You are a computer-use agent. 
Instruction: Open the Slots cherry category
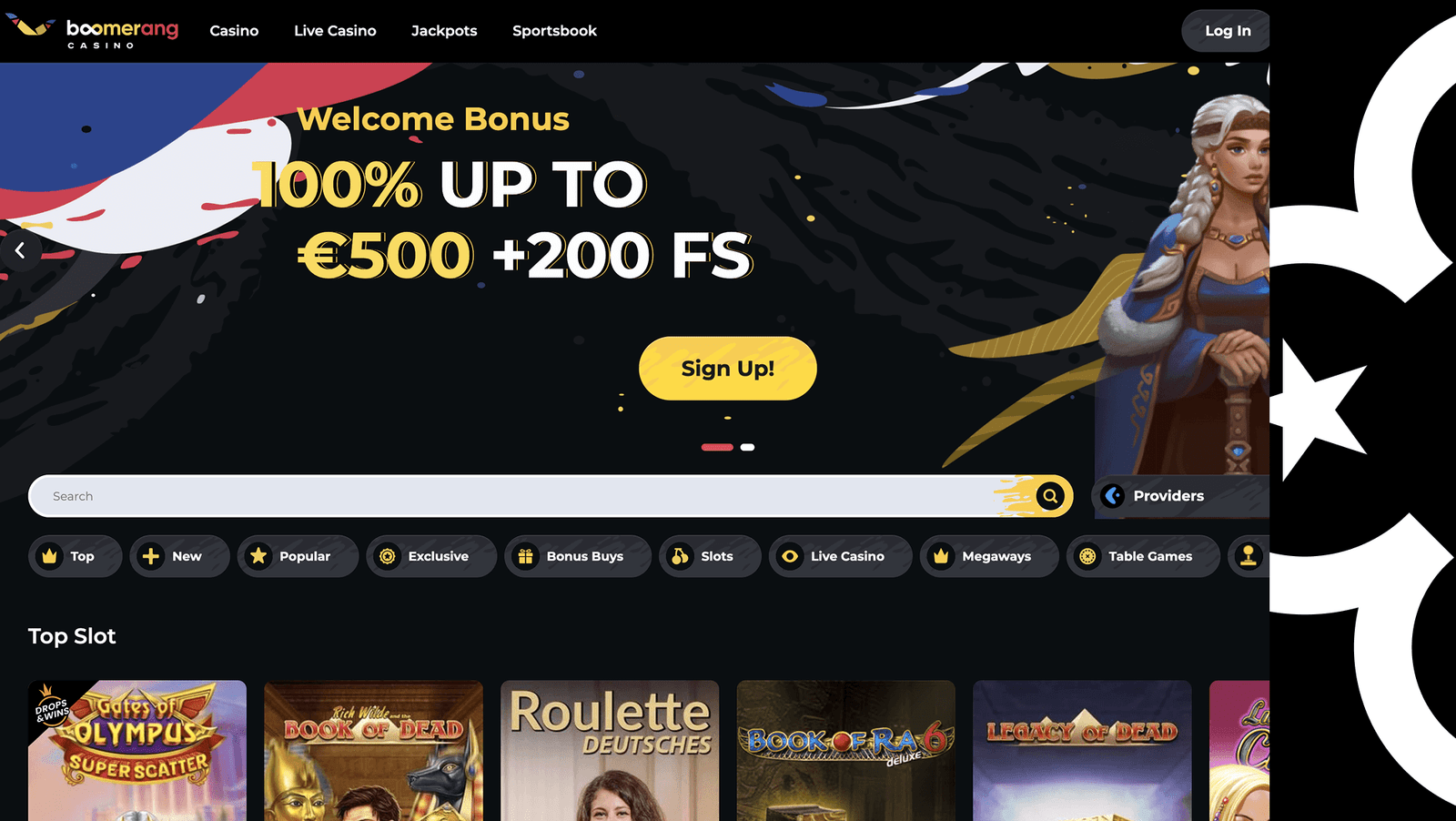tap(710, 556)
